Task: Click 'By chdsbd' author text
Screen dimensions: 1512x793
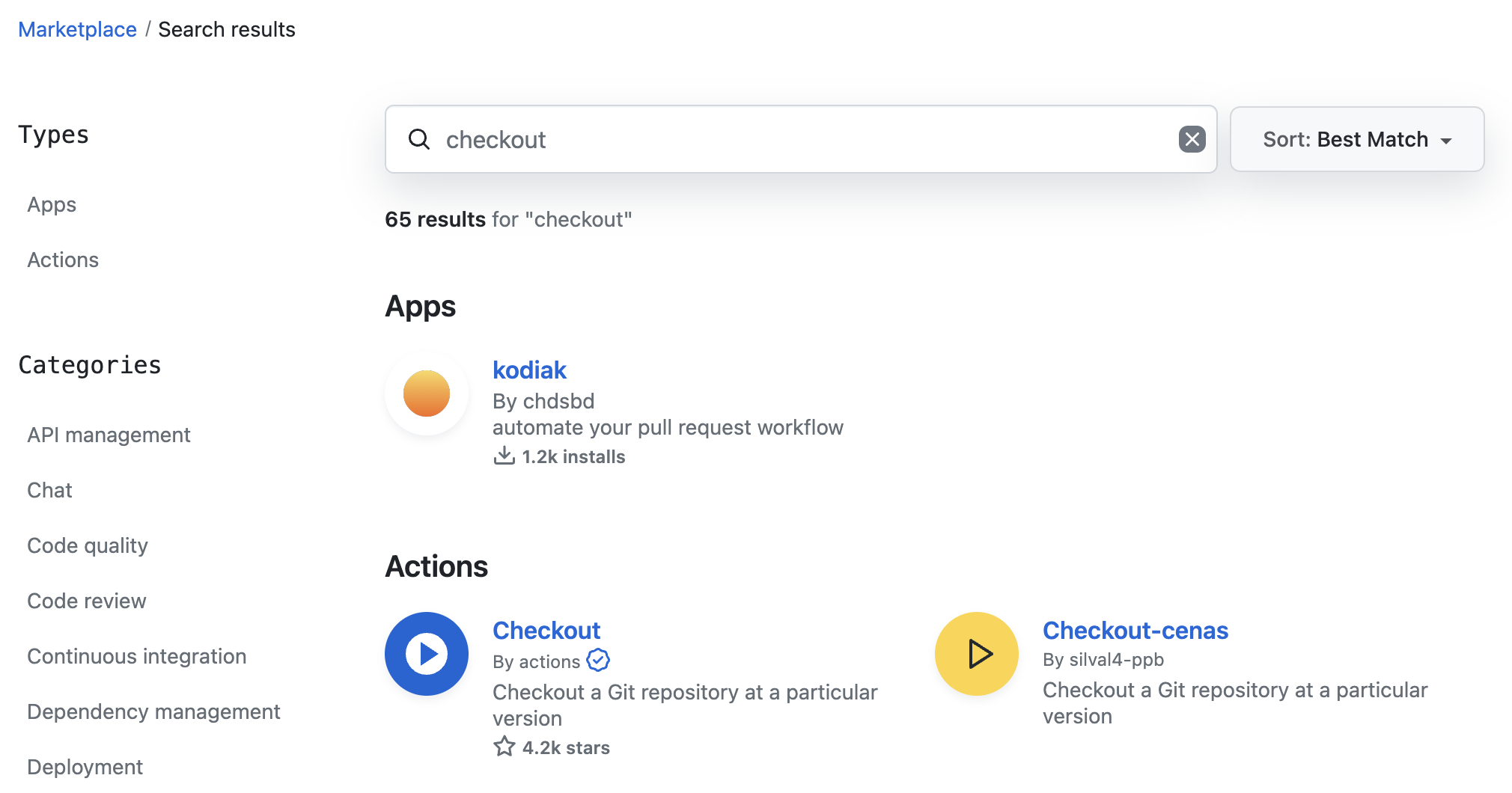Action: 543,401
